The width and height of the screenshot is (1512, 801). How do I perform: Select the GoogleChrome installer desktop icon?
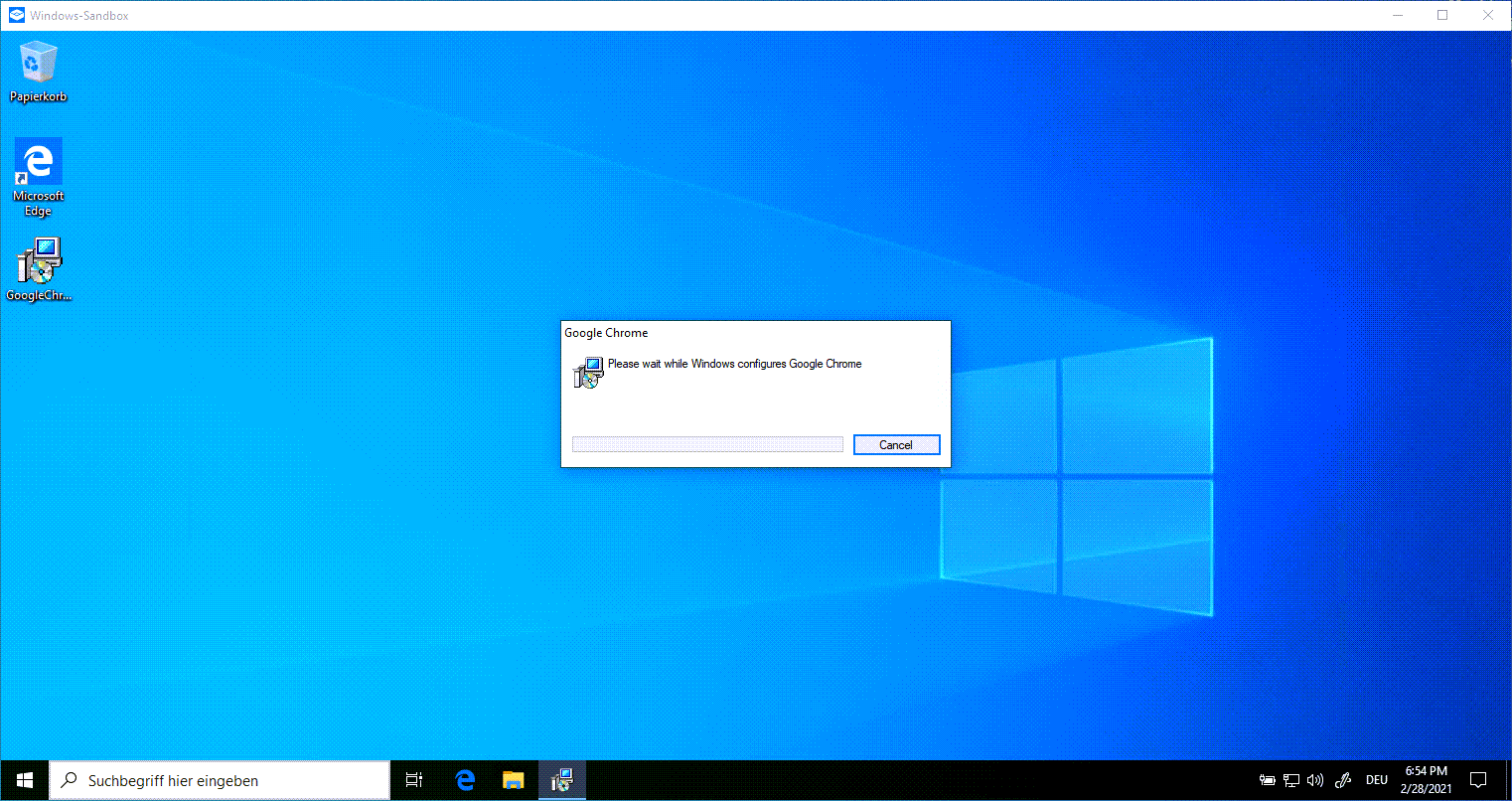click(x=39, y=269)
